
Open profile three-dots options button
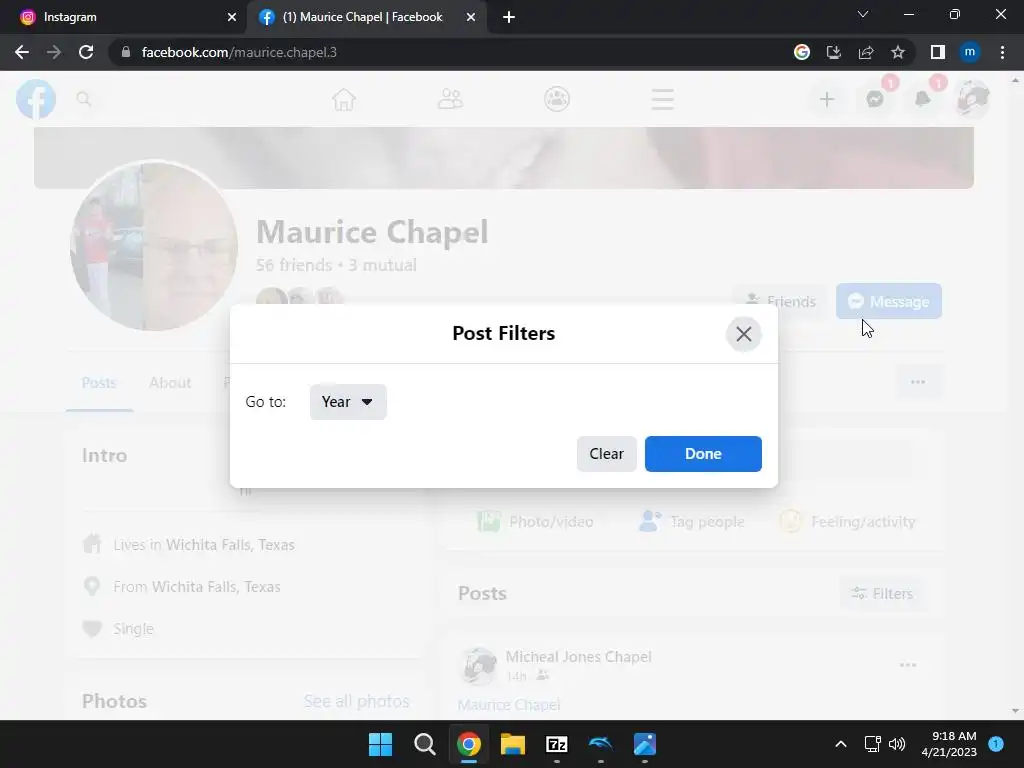click(x=918, y=382)
